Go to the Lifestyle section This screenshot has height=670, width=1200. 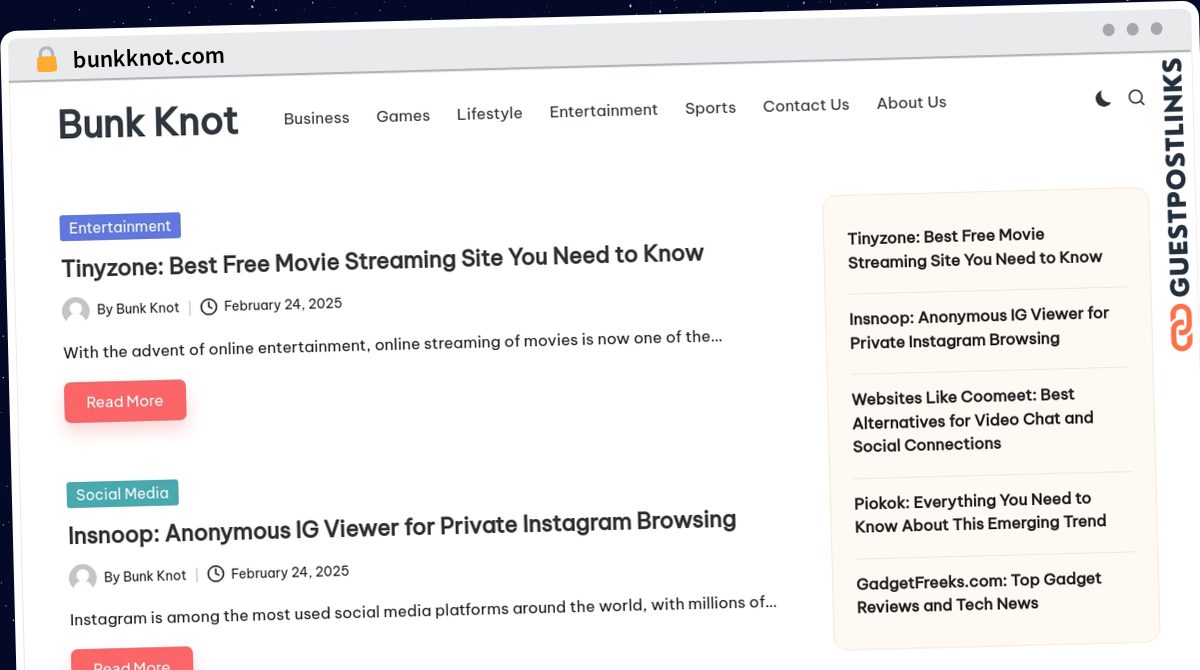coord(489,114)
